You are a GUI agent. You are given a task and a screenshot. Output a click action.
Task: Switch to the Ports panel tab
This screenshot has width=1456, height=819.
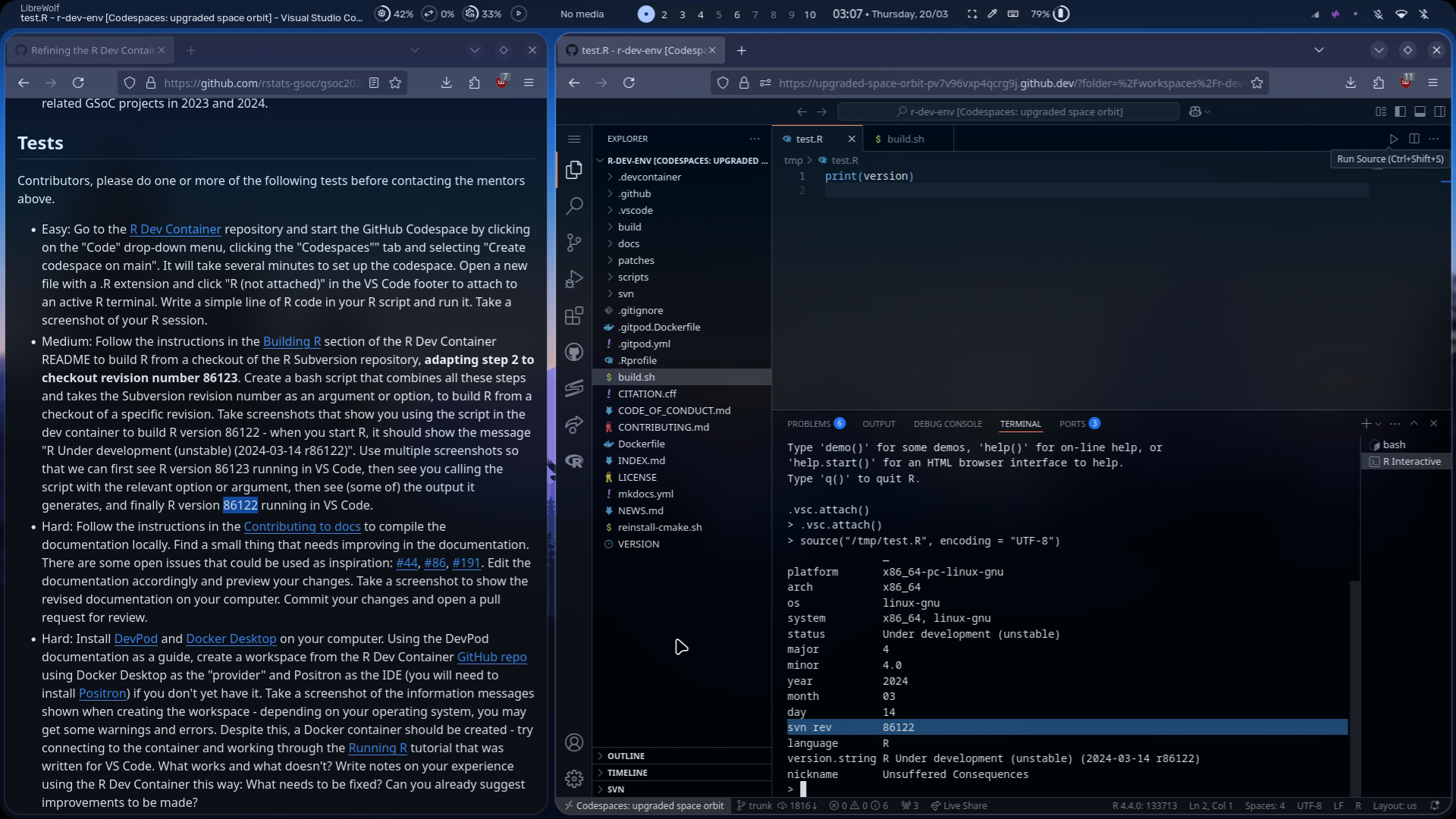[x=1079, y=424]
